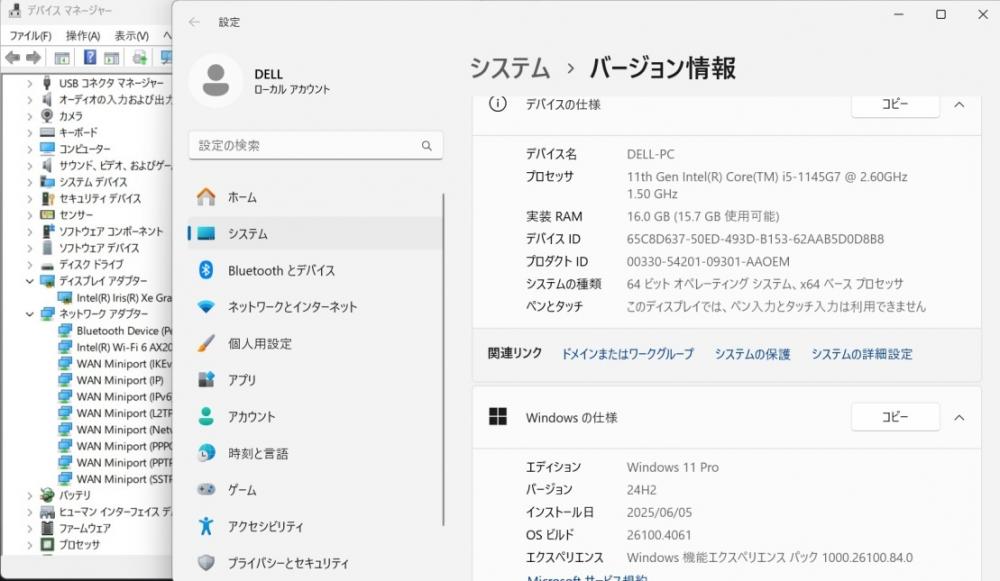Screen dimensions: 1000x581
Task: Open ゲーム settings category
Action: click(315, 490)
